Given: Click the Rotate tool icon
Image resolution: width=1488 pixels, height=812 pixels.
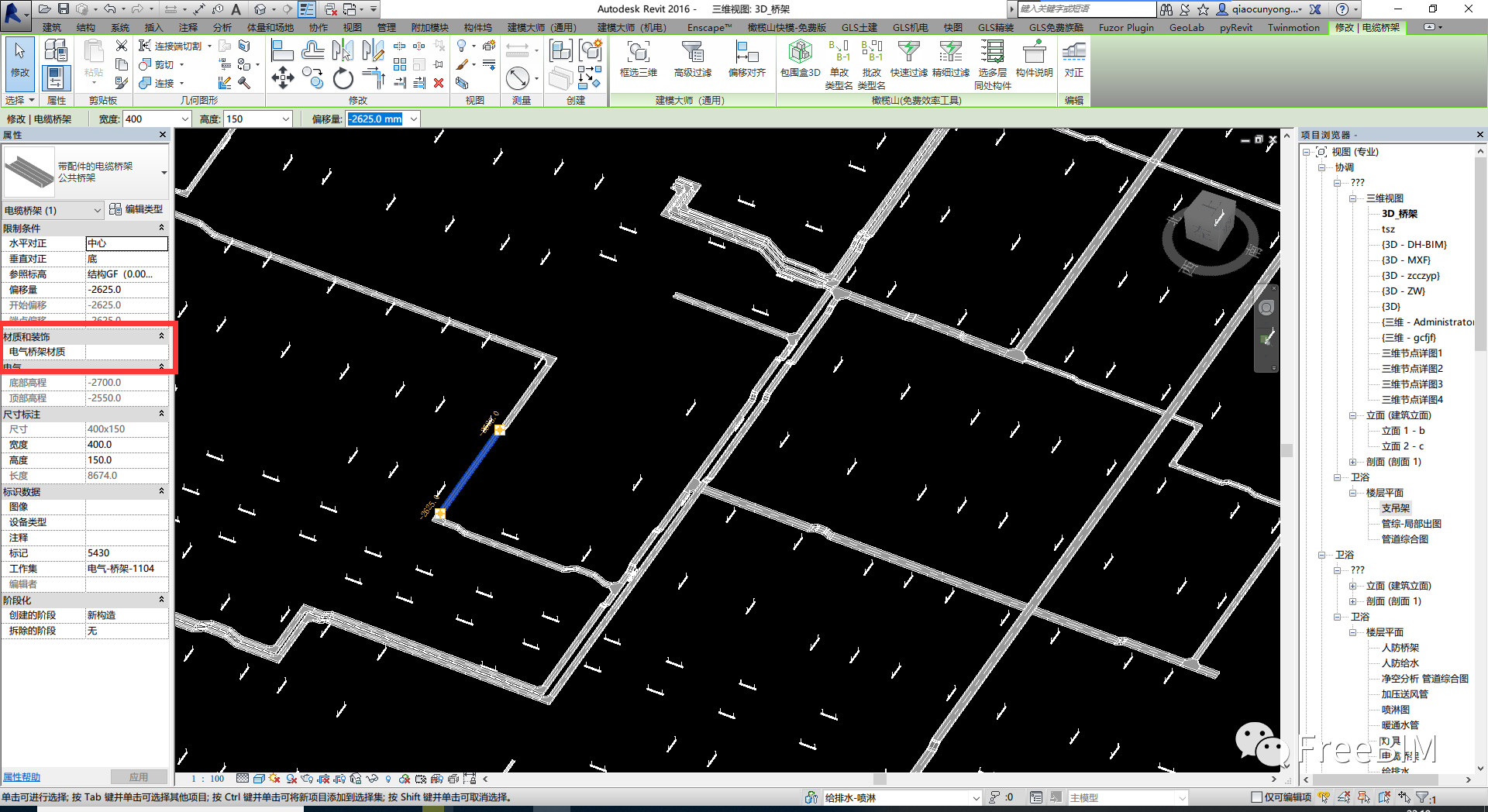Looking at the screenshot, I should (x=343, y=78).
